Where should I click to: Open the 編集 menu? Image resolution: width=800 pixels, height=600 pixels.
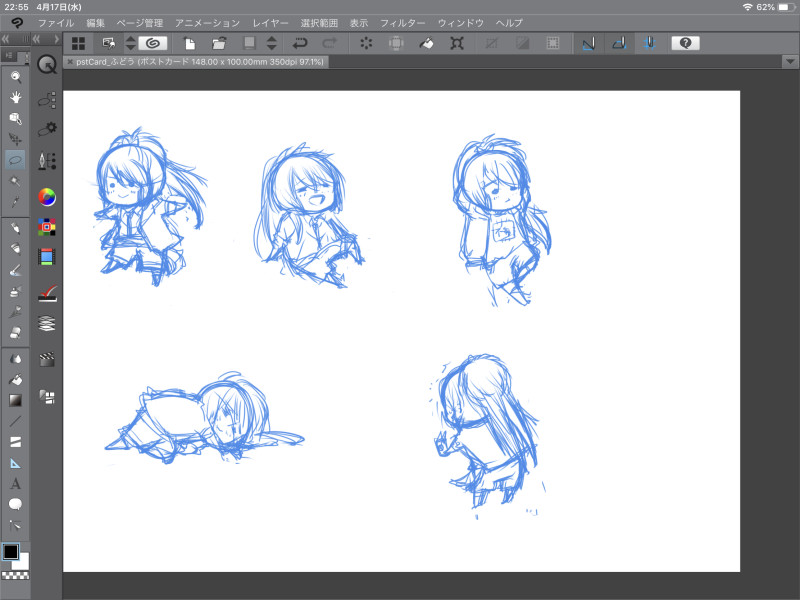(x=95, y=23)
